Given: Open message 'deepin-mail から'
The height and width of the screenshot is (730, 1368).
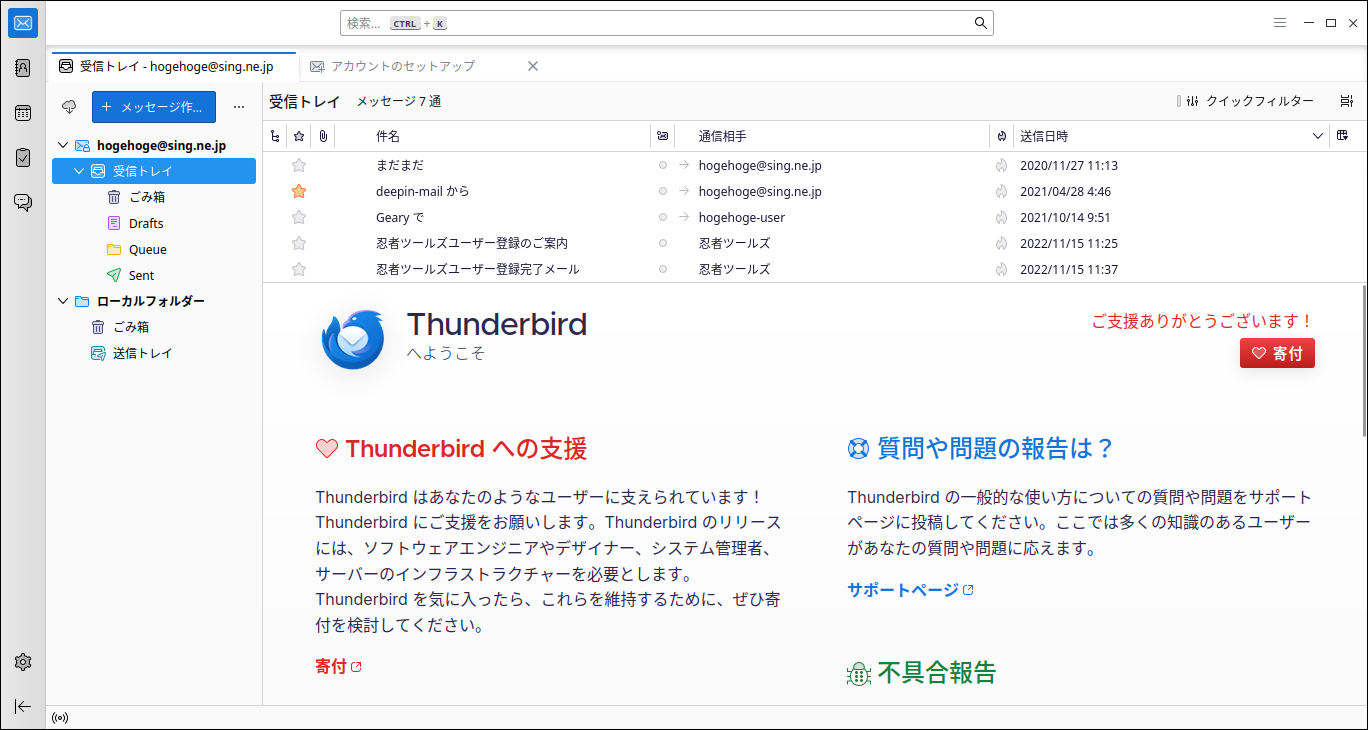Looking at the screenshot, I should [422, 191].
